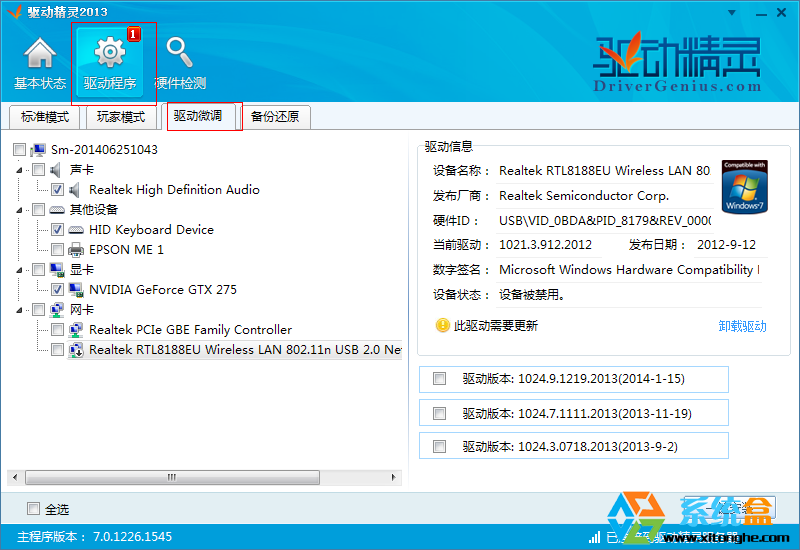Viewport: 800px width, 550px height.
Task: Click the network icon beside 网卡
Action: pyautogui.click(x=57, y=309)
